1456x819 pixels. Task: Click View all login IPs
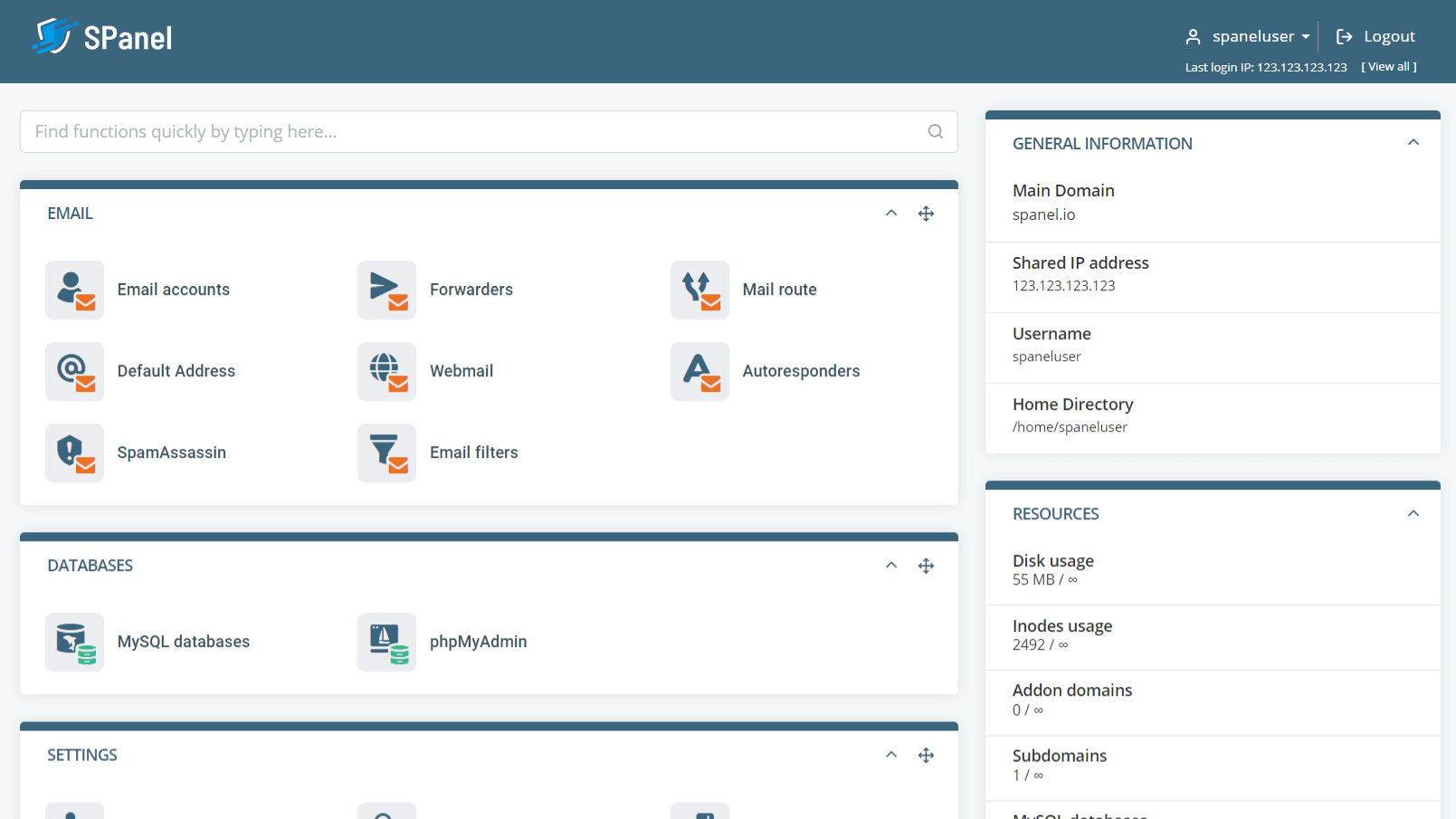pyautogui.click(x=1388, y=67)
